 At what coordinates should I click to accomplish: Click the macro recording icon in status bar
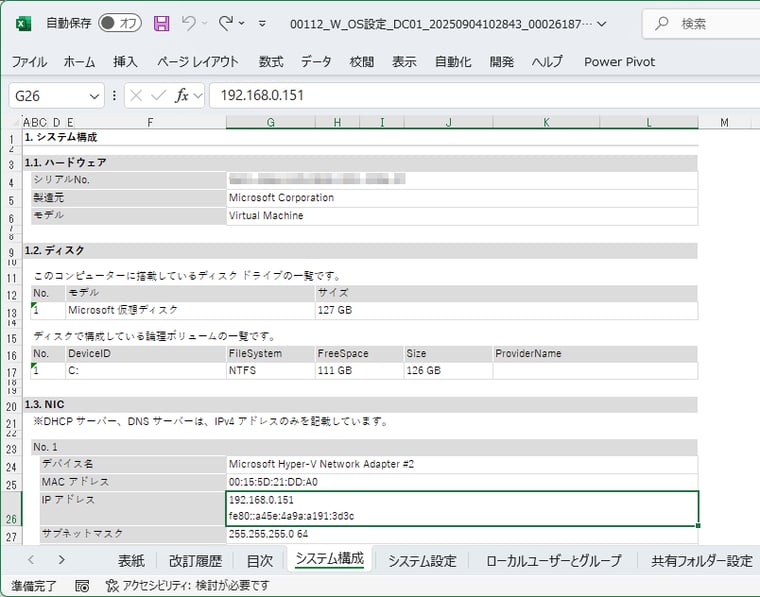[82, 585]
